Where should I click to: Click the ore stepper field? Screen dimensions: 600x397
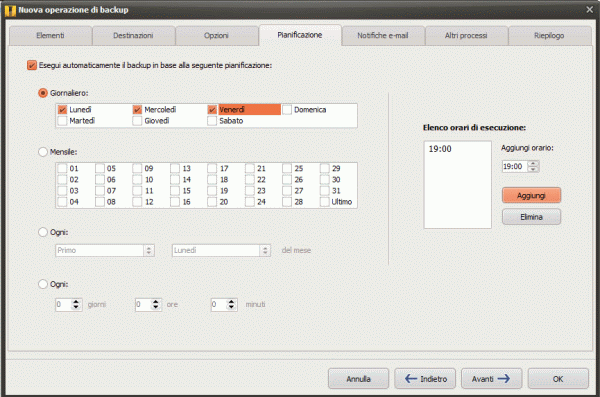click(x=148, y=305)
